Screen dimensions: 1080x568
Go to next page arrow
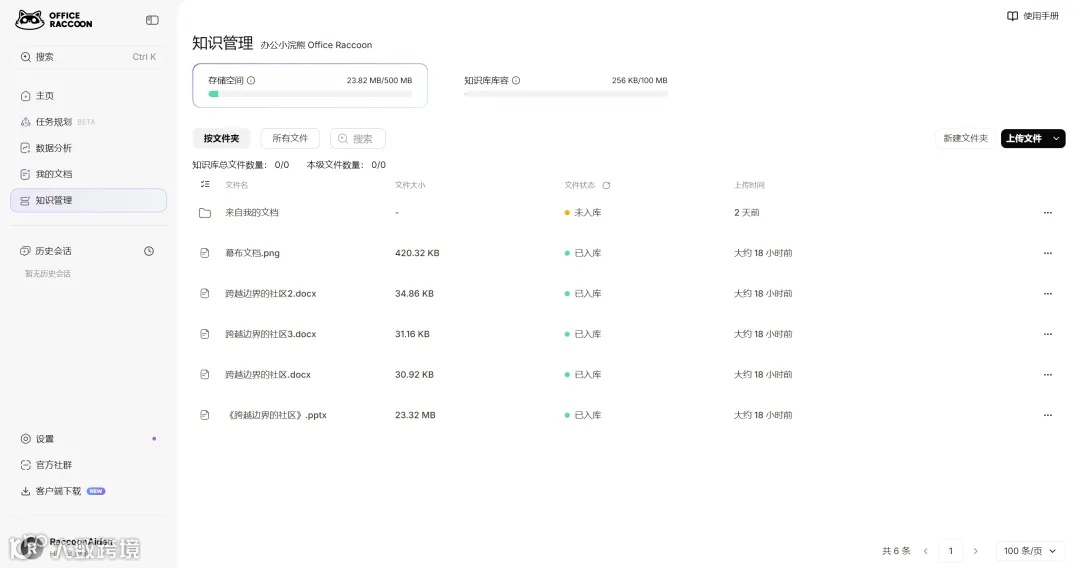(975, 551)
